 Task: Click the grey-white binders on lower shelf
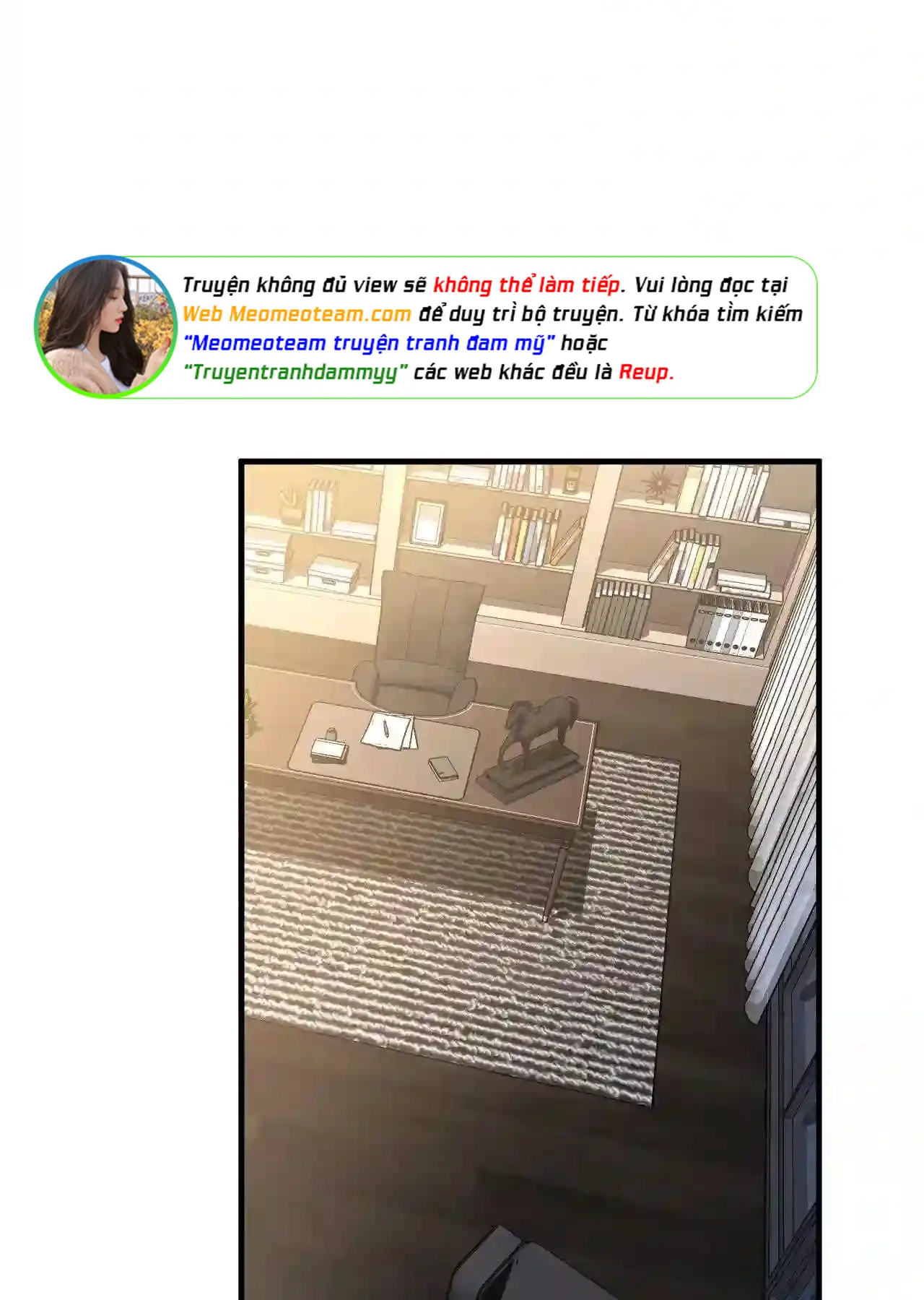(x=726, y=624)
